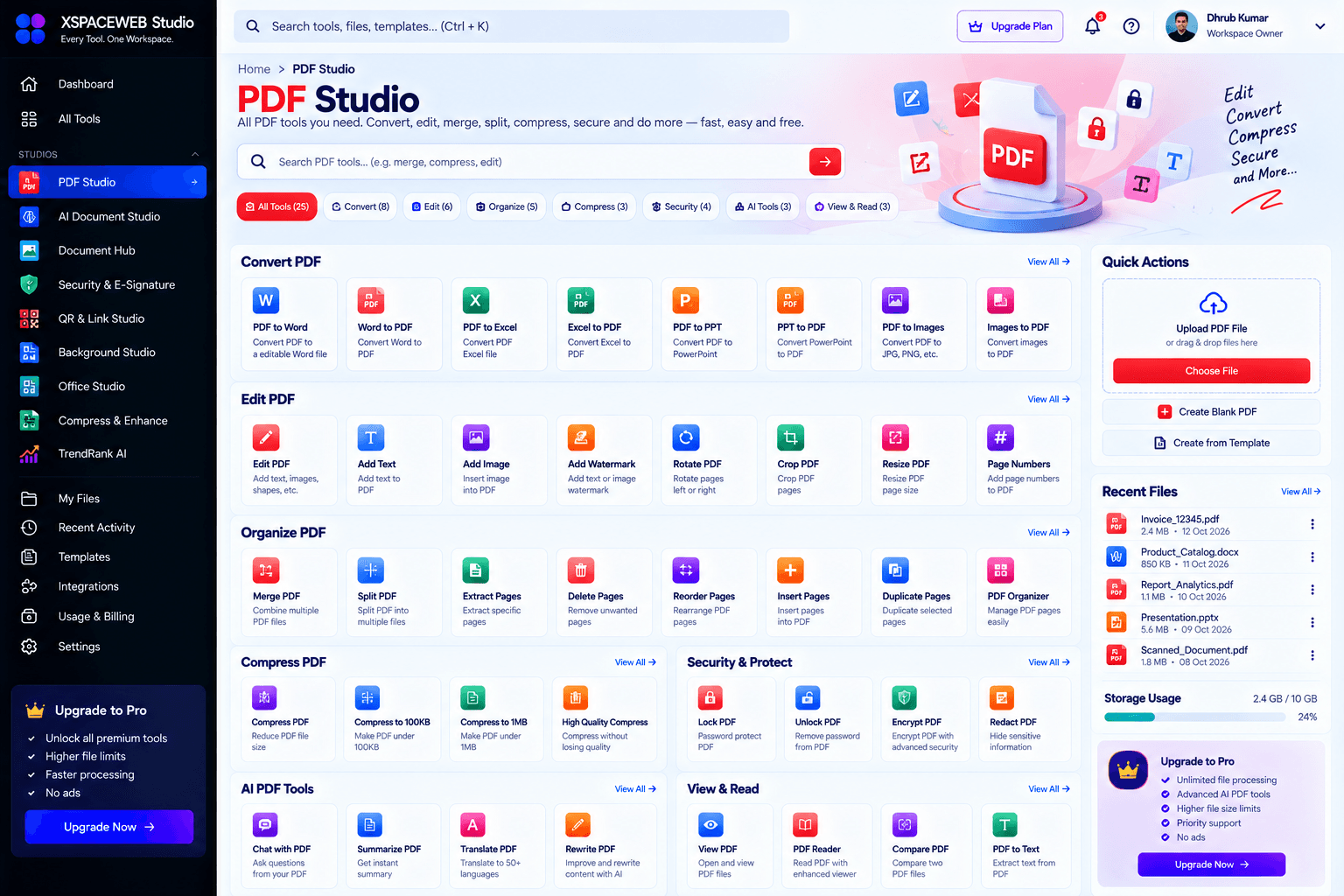Collapse the STUDIOS sidebar section
Image resolution: width=1344 pixels, height=896 pixels.
tap(195, 155)
